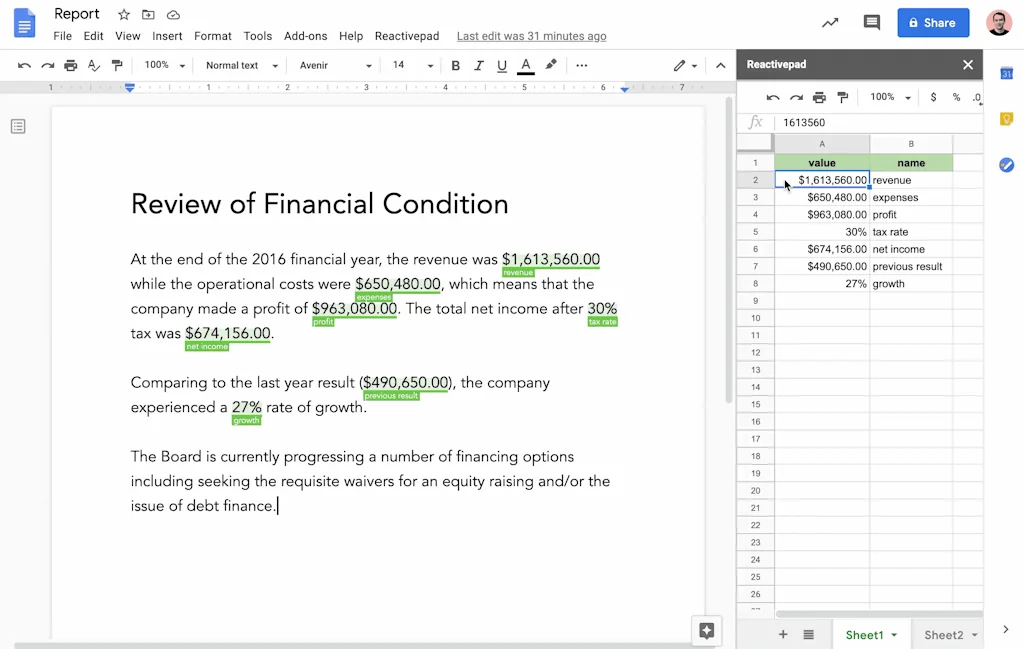This screenshot has width=1024, height=649.
Task: Open the font family dropdown showing Avenir
Action: [x=330, y=64]
